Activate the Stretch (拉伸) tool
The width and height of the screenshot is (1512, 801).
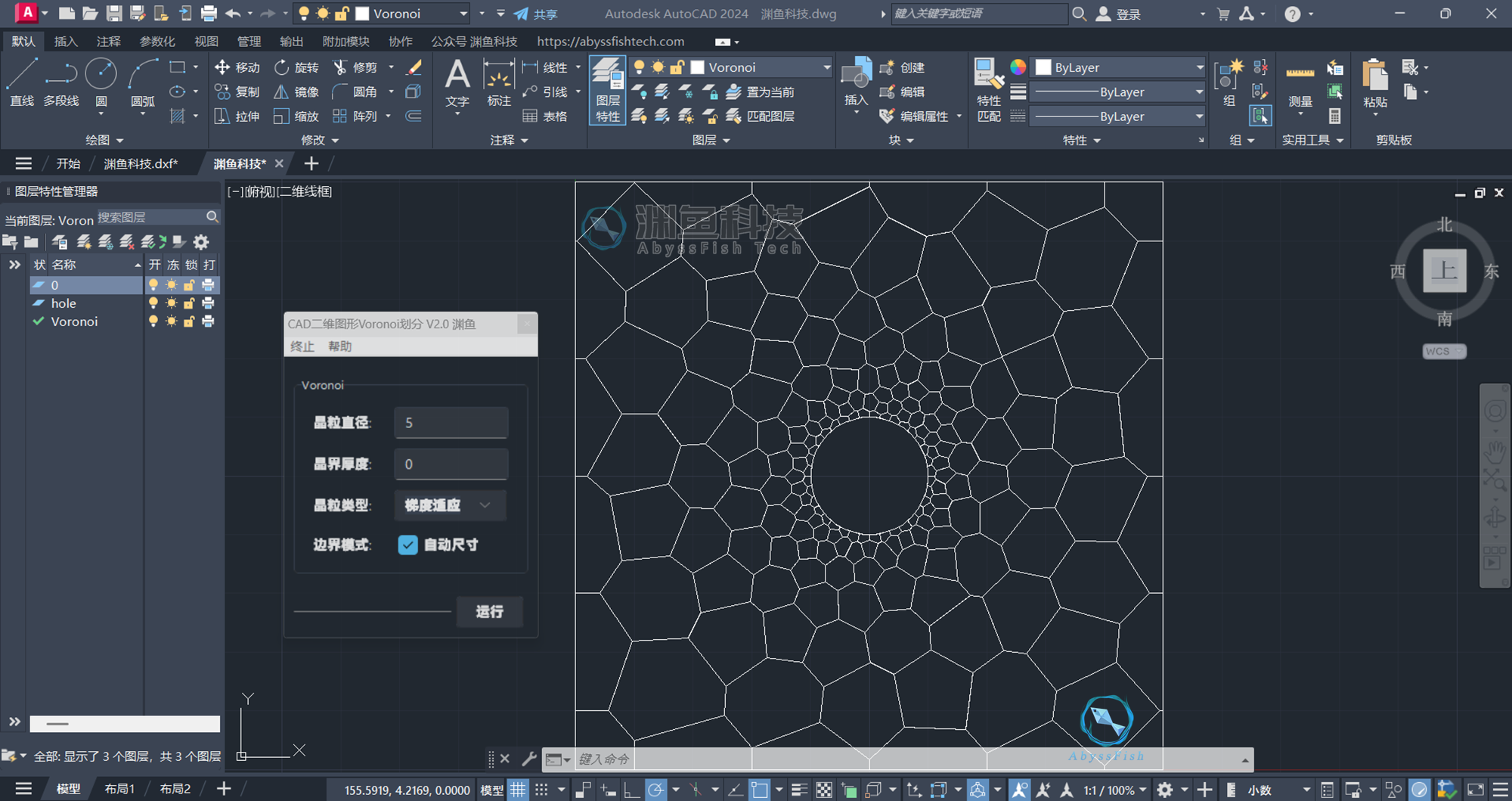pos(237,116)
